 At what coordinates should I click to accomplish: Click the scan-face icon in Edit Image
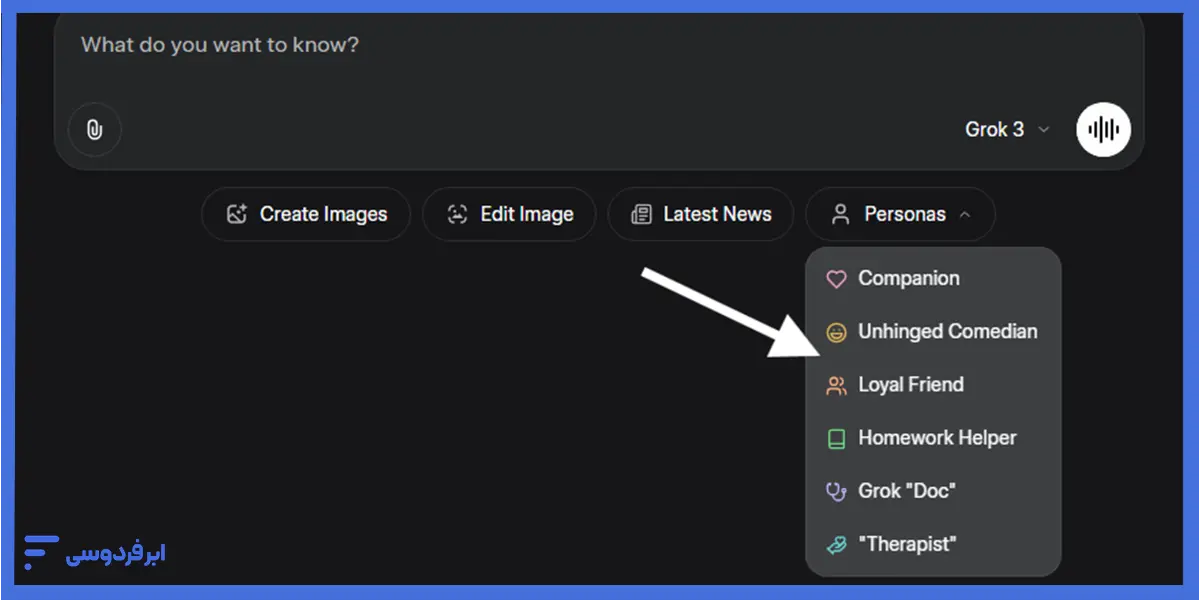[457, 214]
